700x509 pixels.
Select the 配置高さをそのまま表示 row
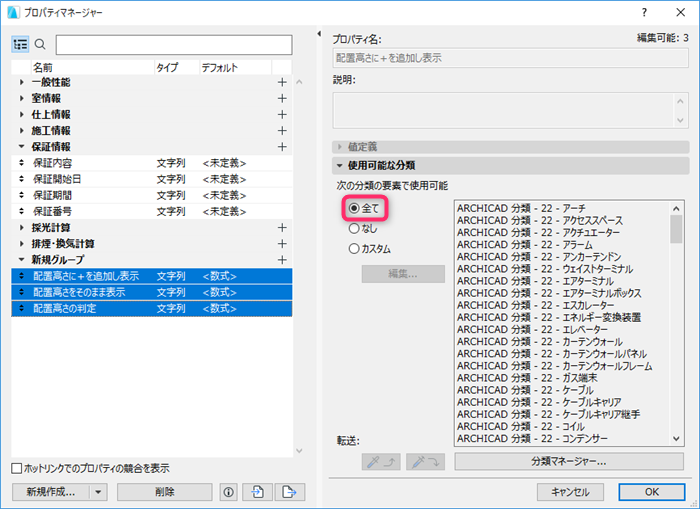(x=152, y=292)
